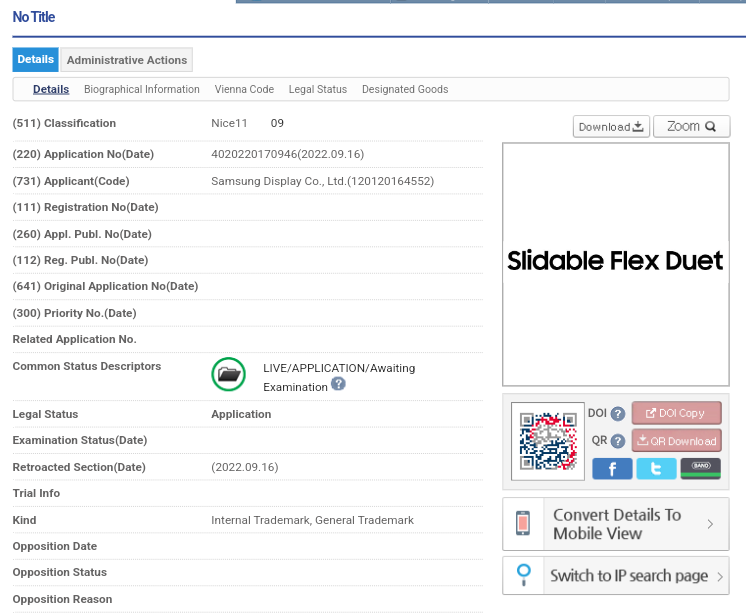Click the magnifier IP search icon
Screen dimensions: 746x613
(x=523, y=575)
